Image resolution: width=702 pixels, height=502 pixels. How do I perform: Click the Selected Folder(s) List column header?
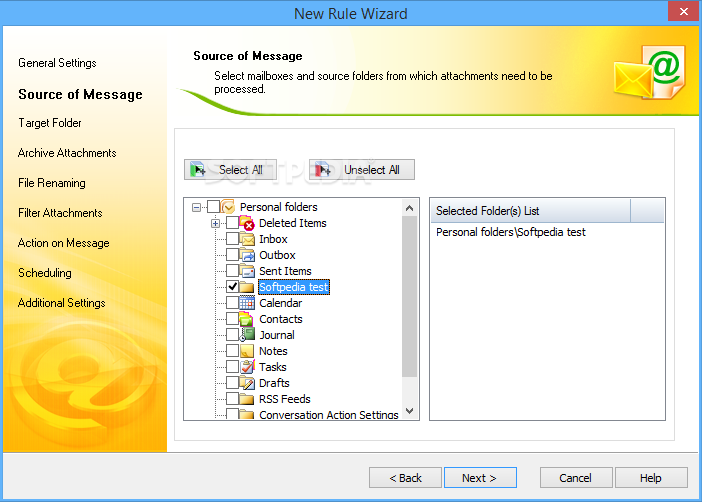pyautogui.click(x=531, y=211)
